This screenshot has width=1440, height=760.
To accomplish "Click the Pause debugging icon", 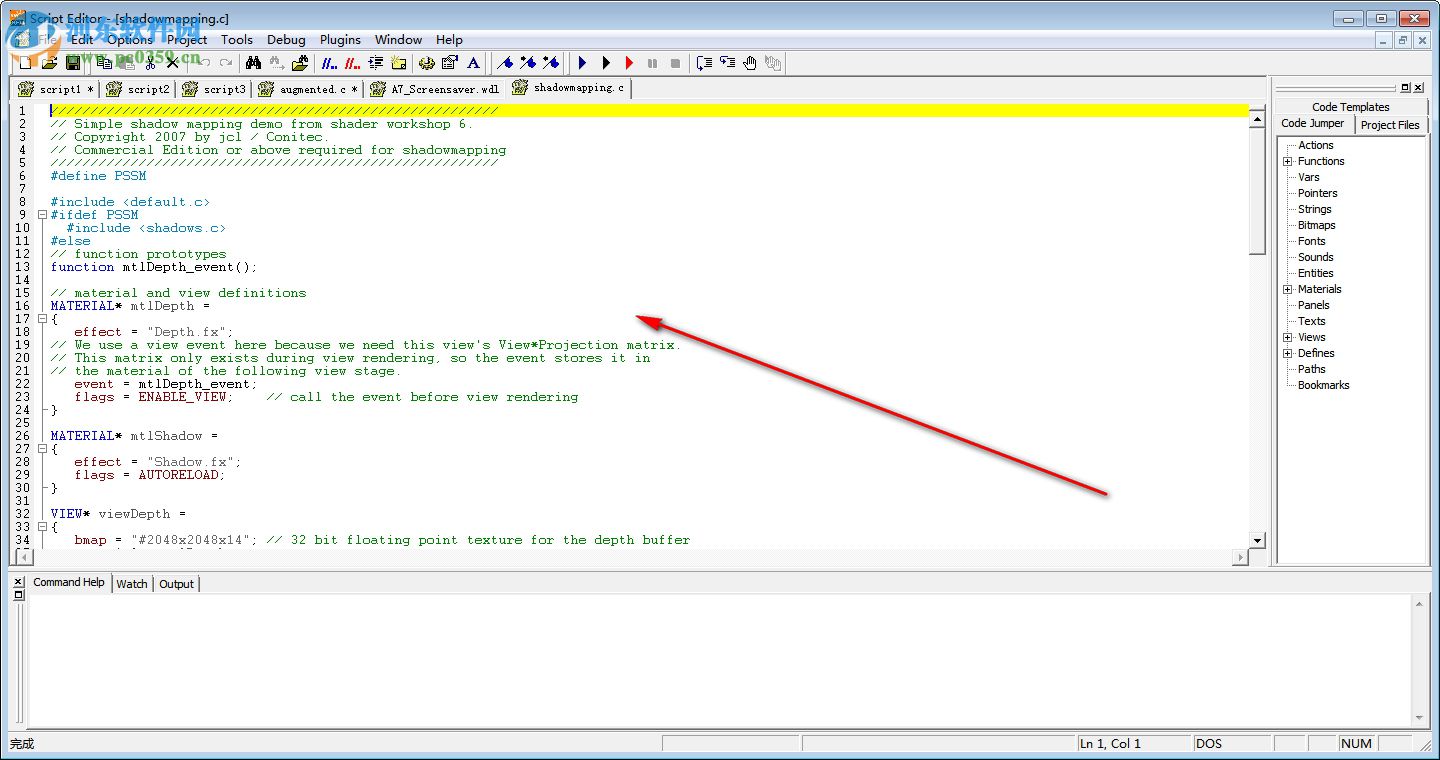I will point(652,63).
